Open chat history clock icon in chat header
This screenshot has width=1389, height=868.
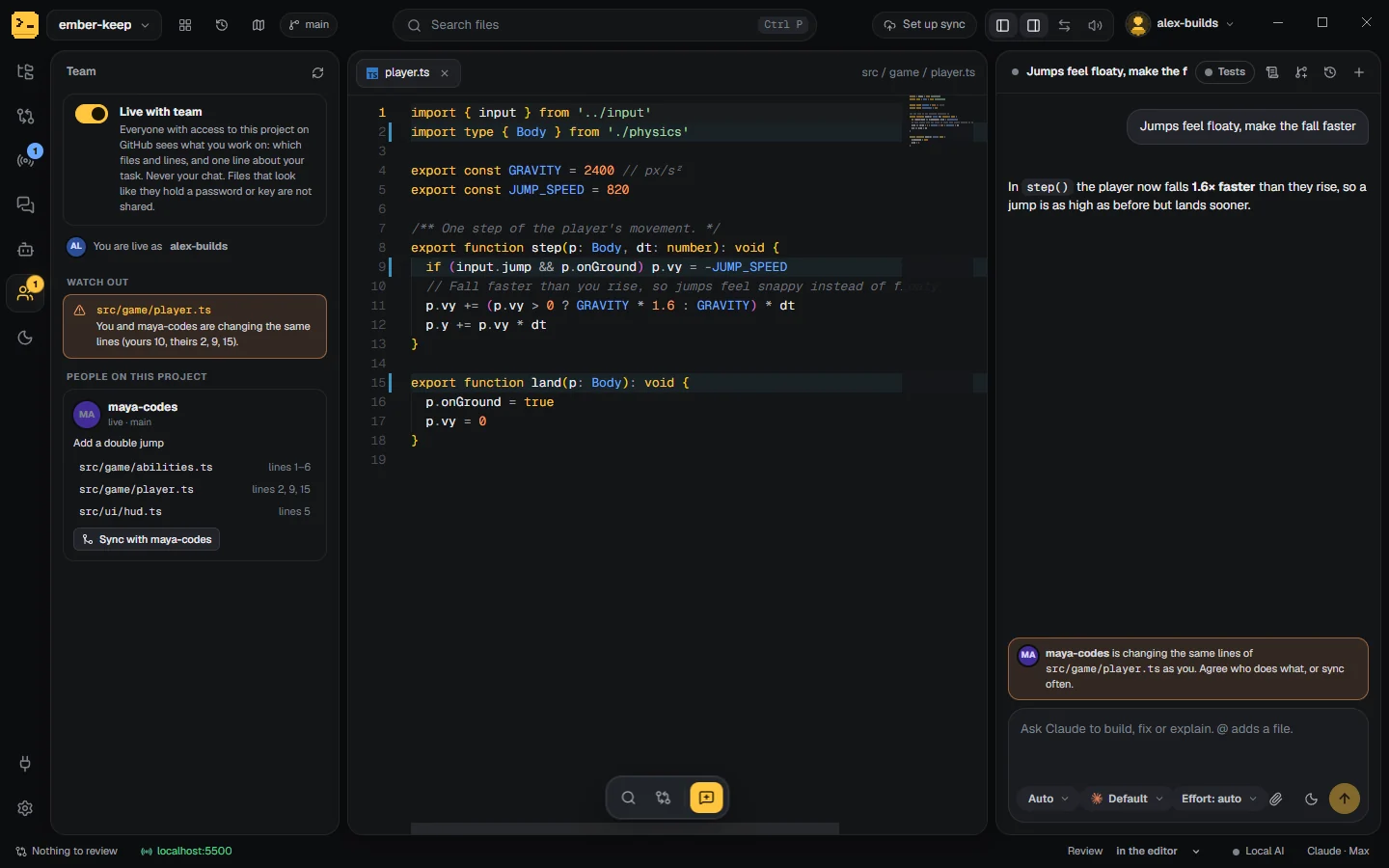tap(1330, 72)
